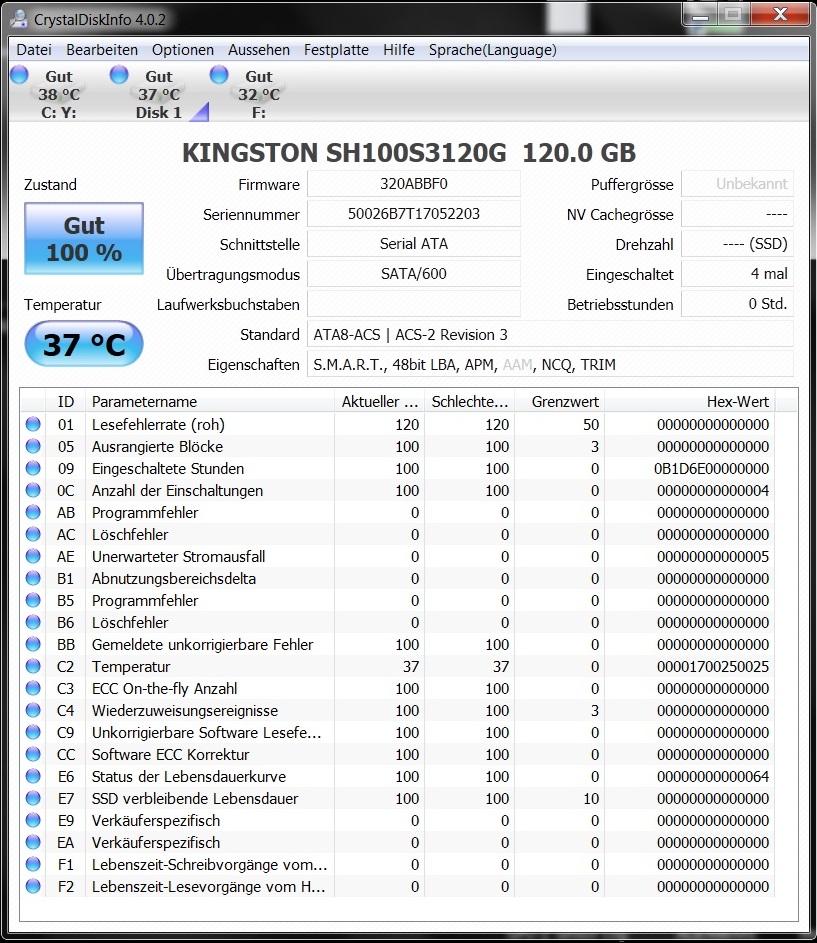This screenshot has width=817, height=943.
Task: Click status icon of Gemeldete unkorrigierbare Fehler row
Action: (x=33, y=644)
